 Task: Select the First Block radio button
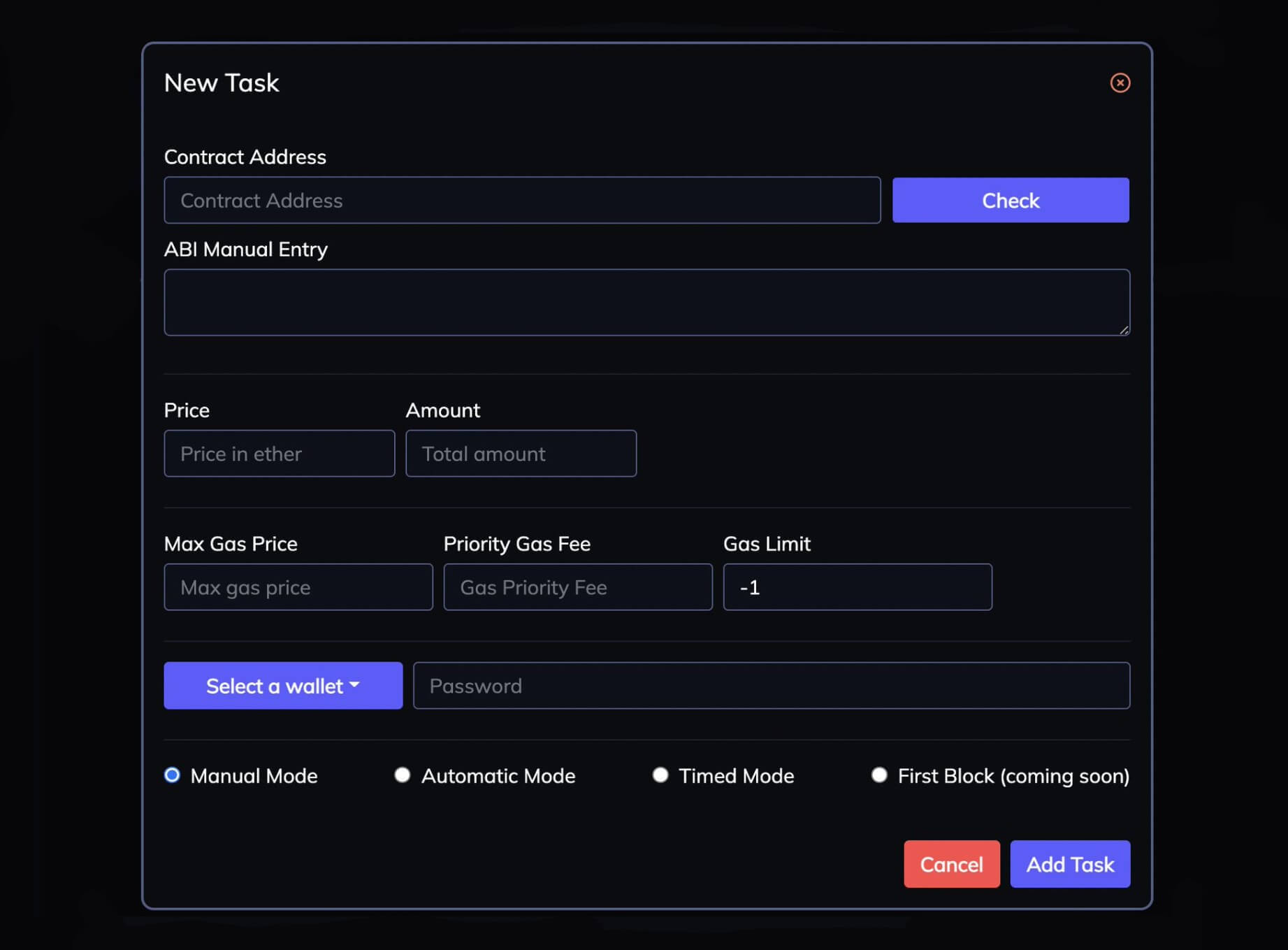[879, 775]
